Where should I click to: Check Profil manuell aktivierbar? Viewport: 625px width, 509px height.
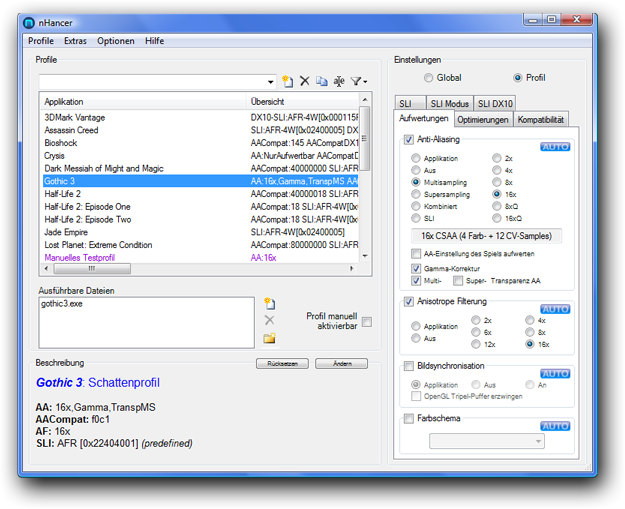(367, 321)
